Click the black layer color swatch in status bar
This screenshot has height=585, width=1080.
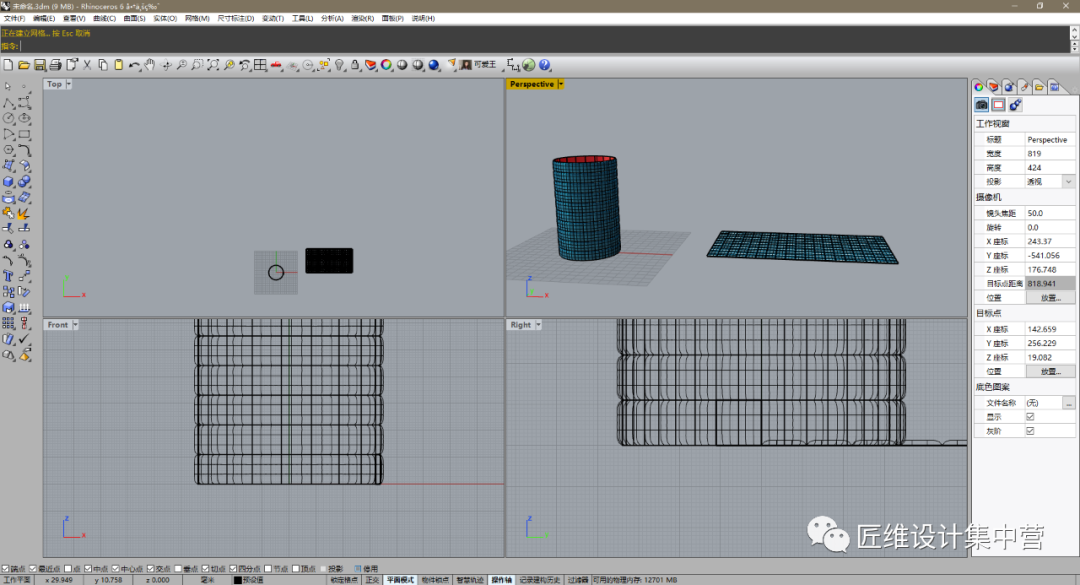(x=238, y=580)
